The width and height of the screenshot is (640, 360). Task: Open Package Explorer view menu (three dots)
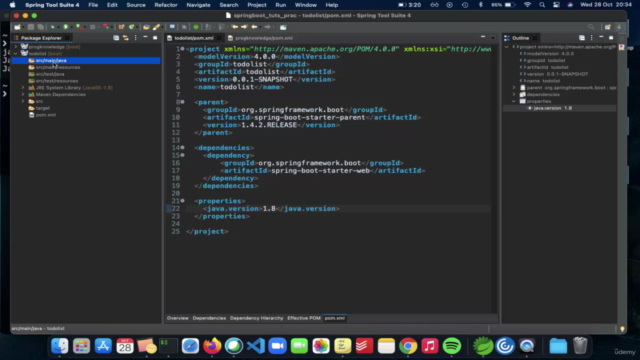click(x=136, y=38)
